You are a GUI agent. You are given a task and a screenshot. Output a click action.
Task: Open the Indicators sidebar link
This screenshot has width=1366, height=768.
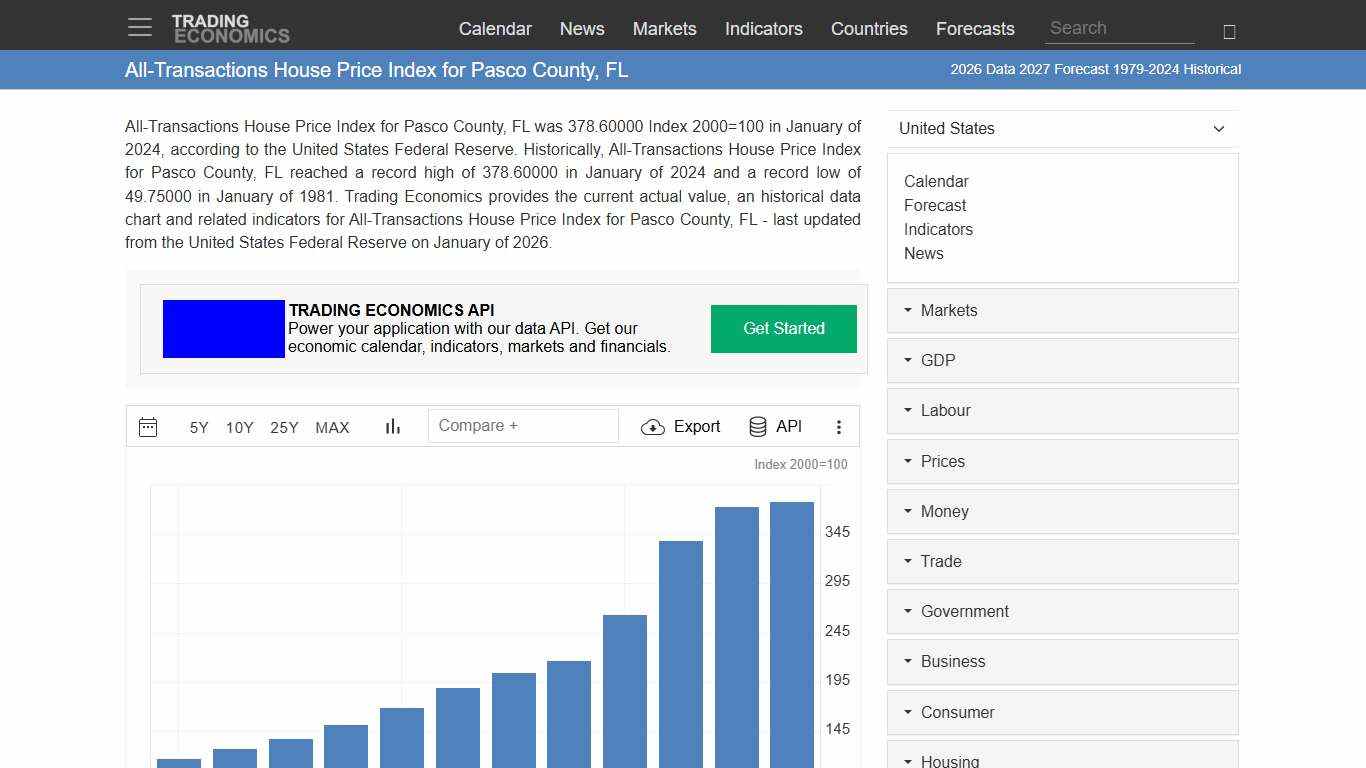tap(939, 229)
